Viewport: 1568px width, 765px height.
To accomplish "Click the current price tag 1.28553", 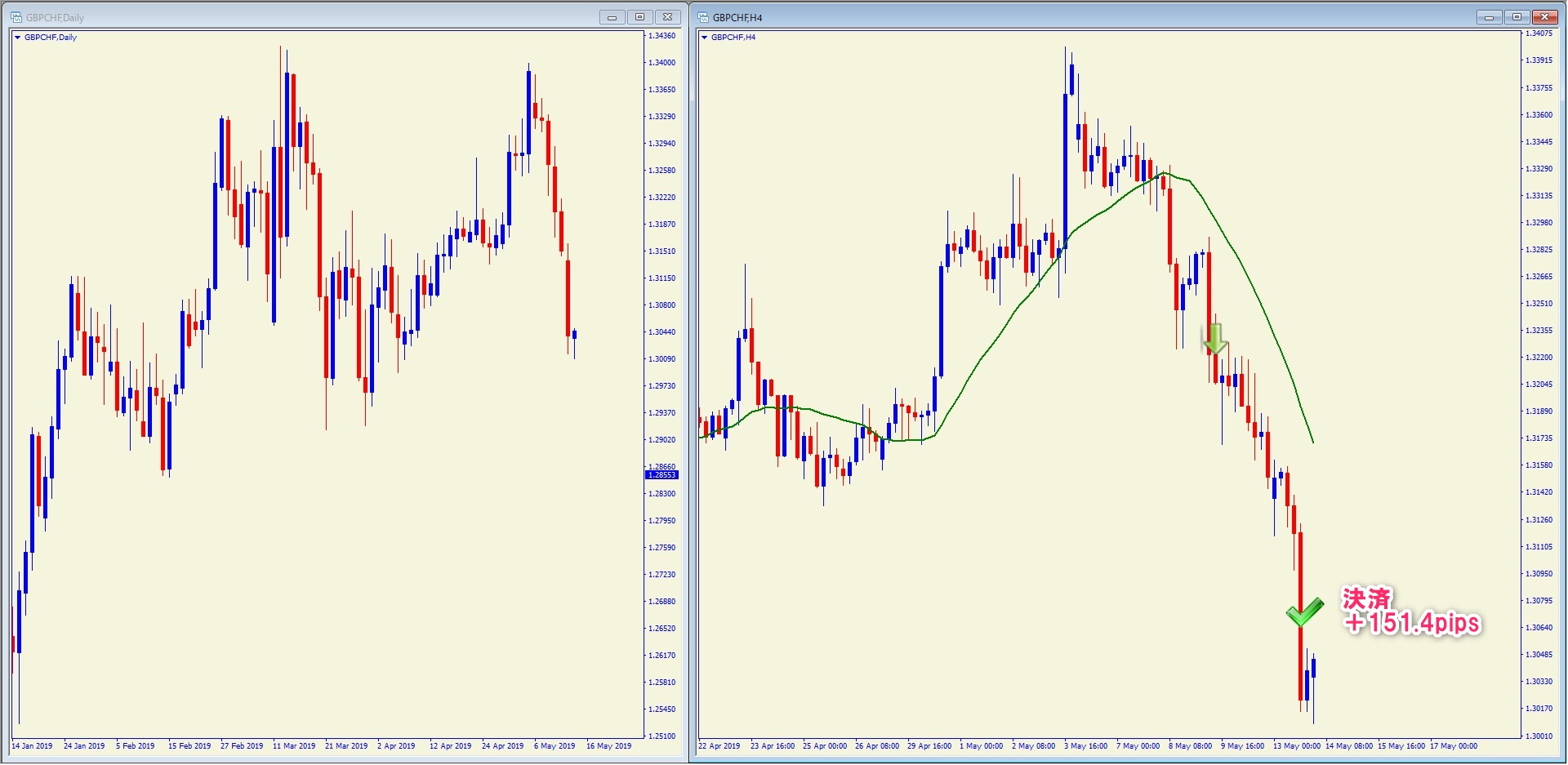I will point(661,475).
